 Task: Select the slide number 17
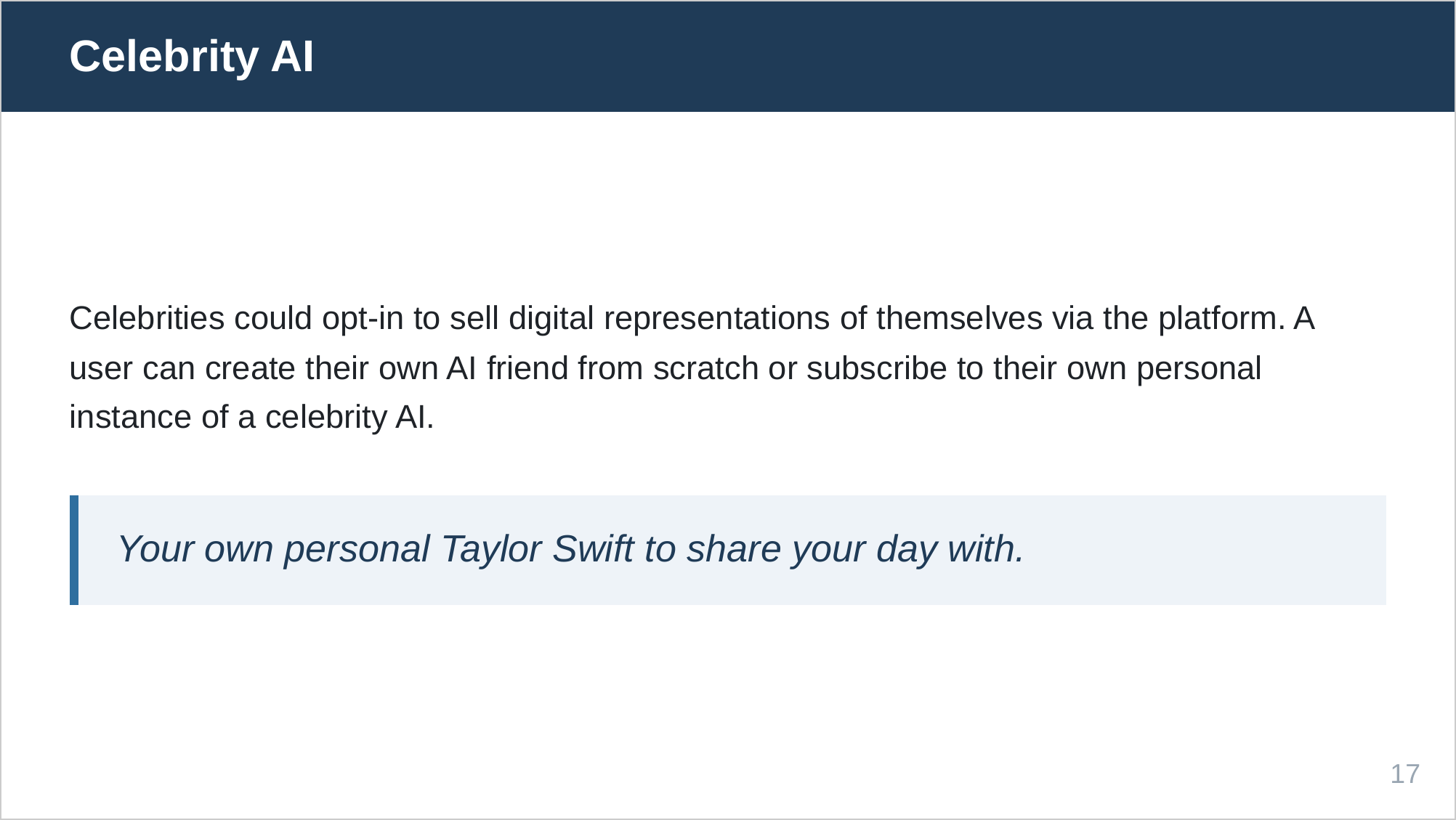pos(1404,774)
